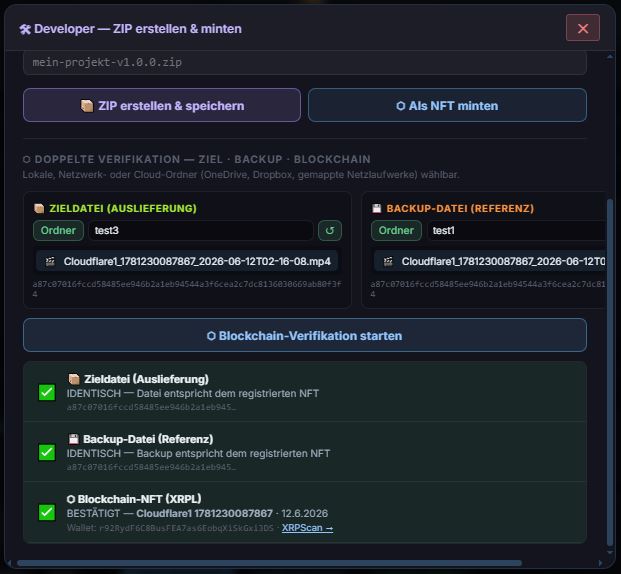The image size is (621, 574).
Task: Click the film clapper icon in Backup-Datei file row
Action: point(388,261)
